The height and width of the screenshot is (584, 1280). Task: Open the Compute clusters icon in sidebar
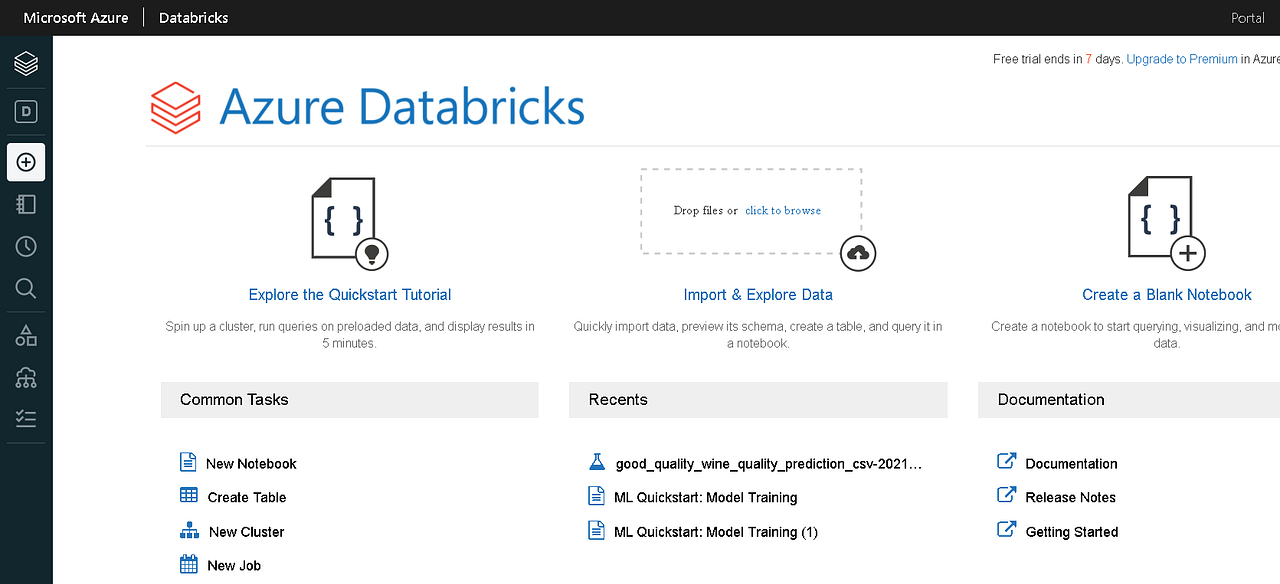(26, 377)
